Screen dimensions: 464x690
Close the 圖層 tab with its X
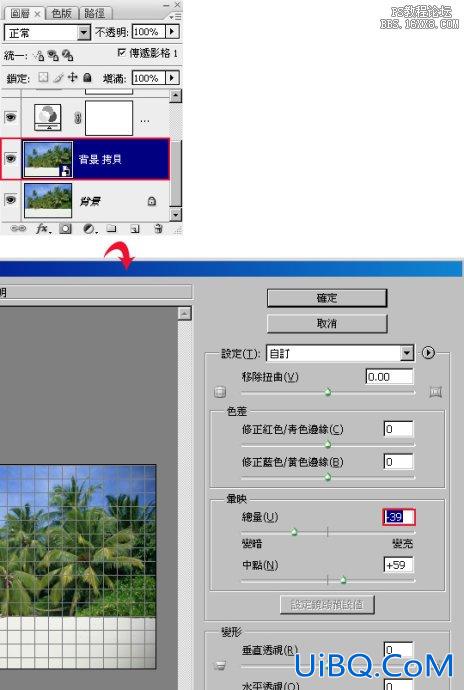[37, 15]
